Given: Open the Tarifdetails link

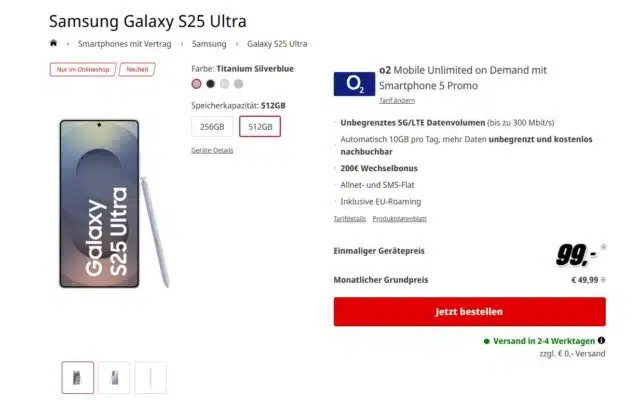Looking at the screenshot, I should (350, 219).
